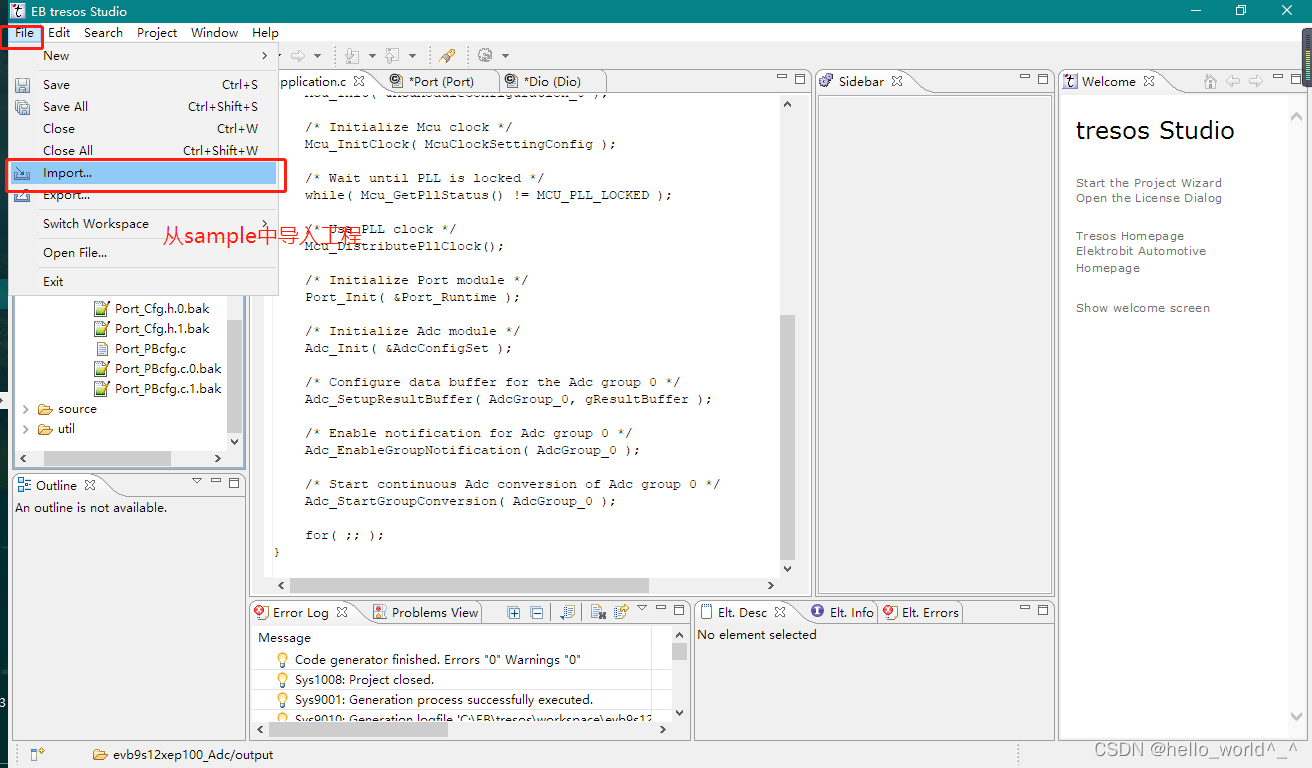Image resolution: width=1312 pixels, height=768 pixels.
Task: Open the Window menu
Action: click(x=214, y=33)
